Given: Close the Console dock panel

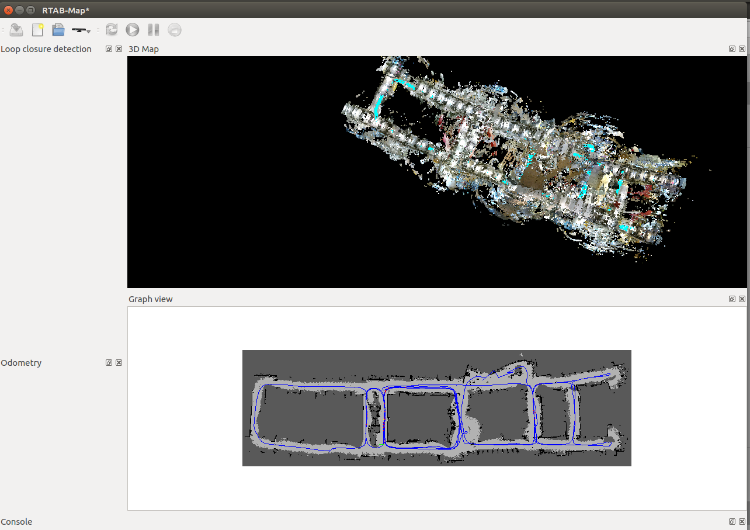Looking at the screenshot, I should (741, 522).
